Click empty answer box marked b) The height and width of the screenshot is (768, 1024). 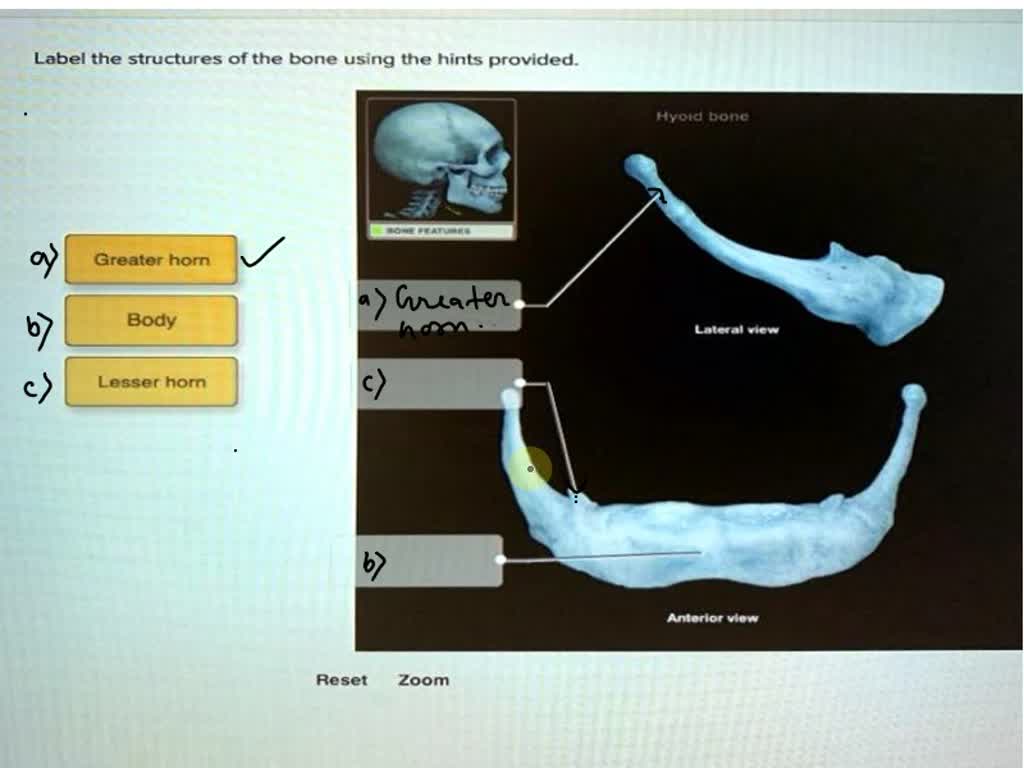pos(430,560)
